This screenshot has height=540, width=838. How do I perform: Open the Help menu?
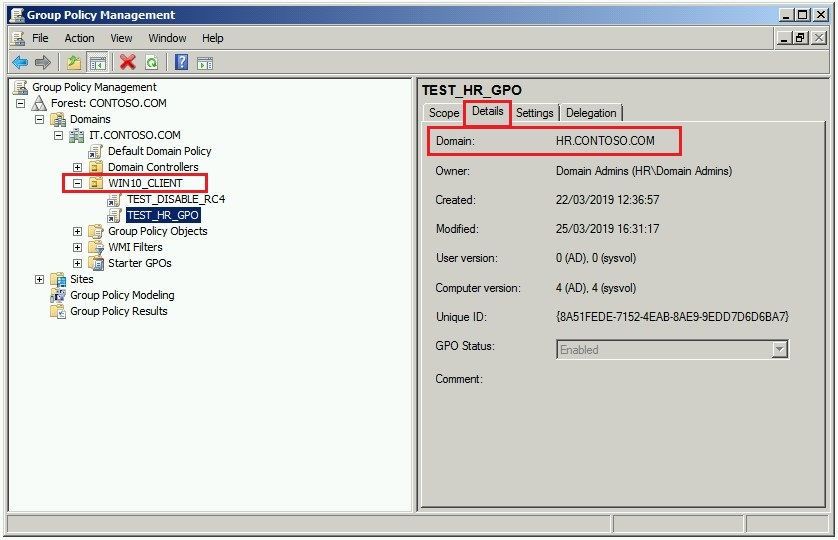(213, 38)
